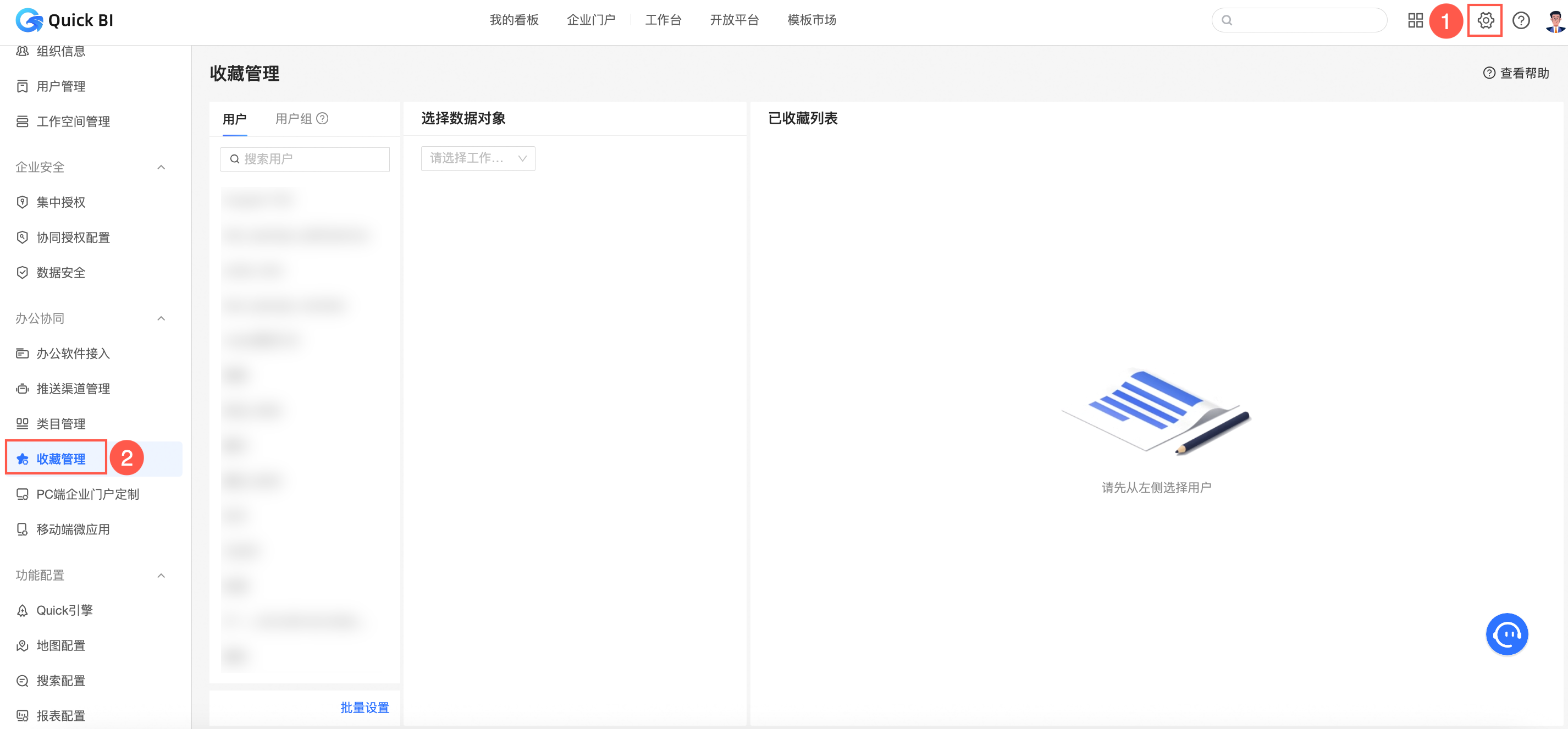The width and height of the screenshot is (1568, 729).
Task: Open Quick引擎 configuration in sidebar
Action: (x=64, y=610)
